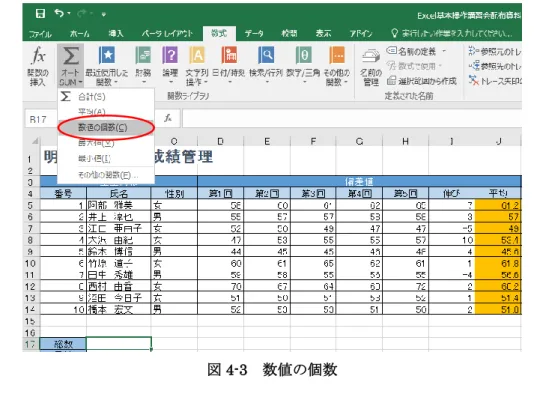
Task: Expand the 名前の定義 dropdown arrow
Action: [x=444, y=51]
